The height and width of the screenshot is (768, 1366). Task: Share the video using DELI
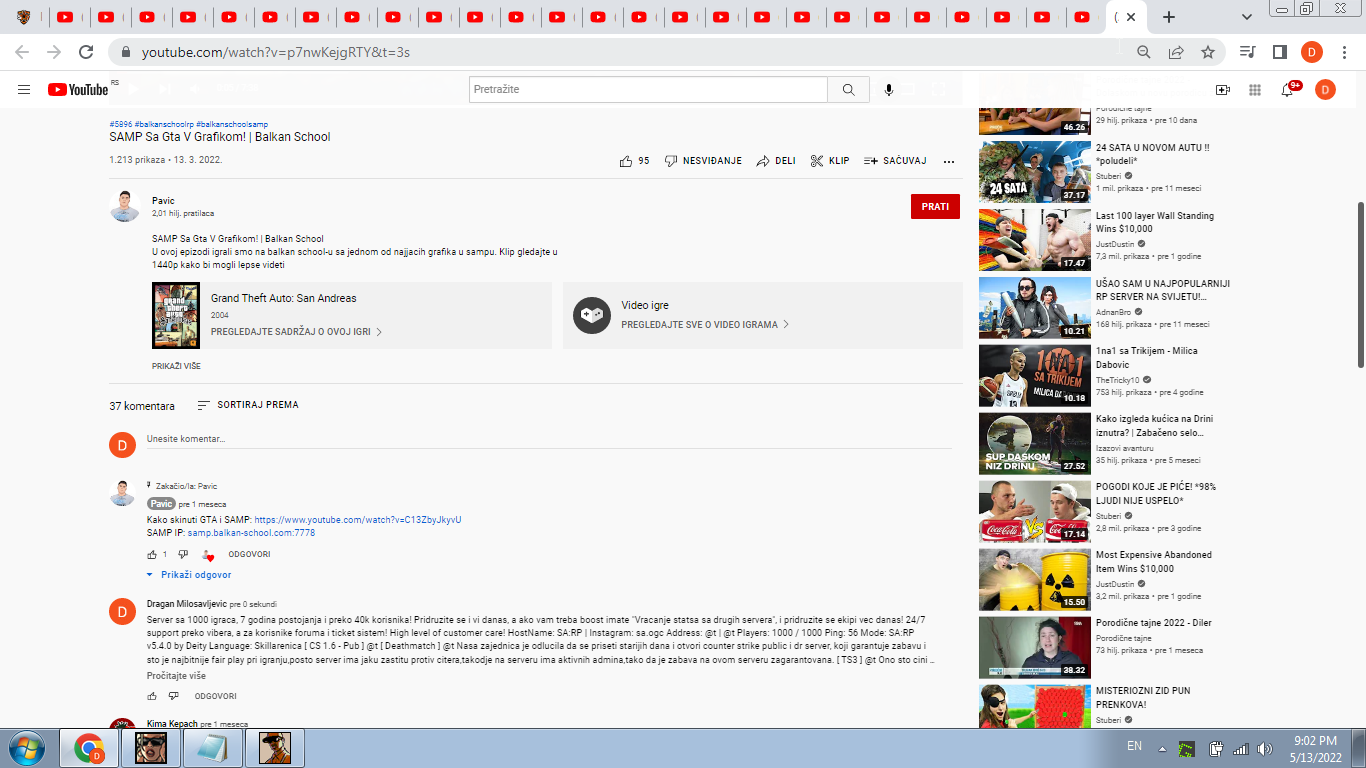click(x=776, y=160)
